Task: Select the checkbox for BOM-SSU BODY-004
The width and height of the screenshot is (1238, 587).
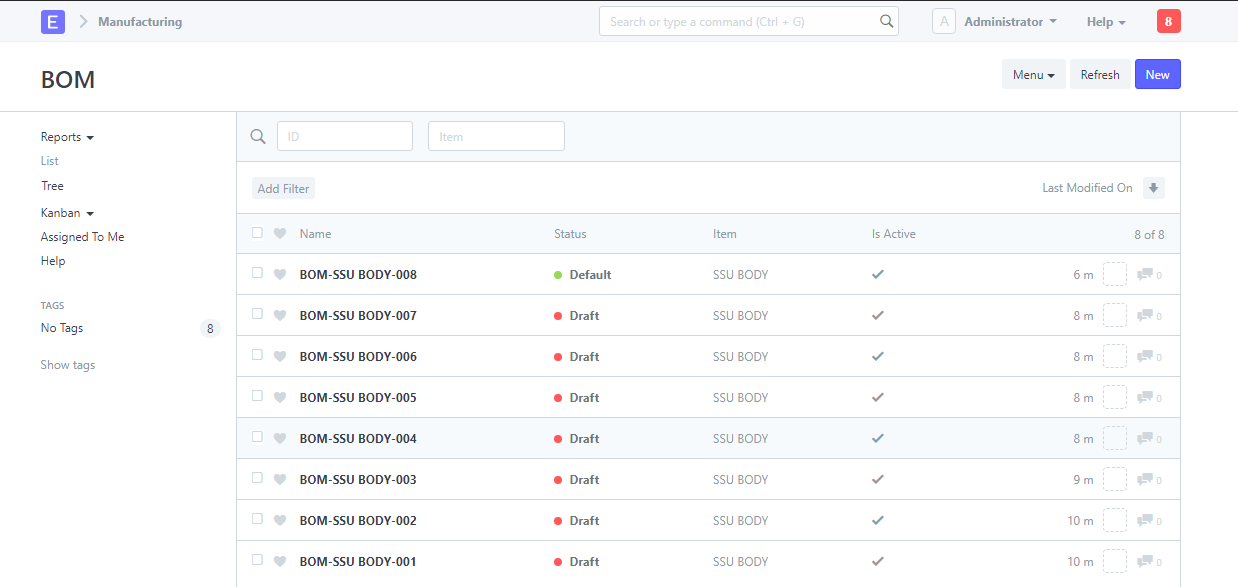Action: pos(257,438)
